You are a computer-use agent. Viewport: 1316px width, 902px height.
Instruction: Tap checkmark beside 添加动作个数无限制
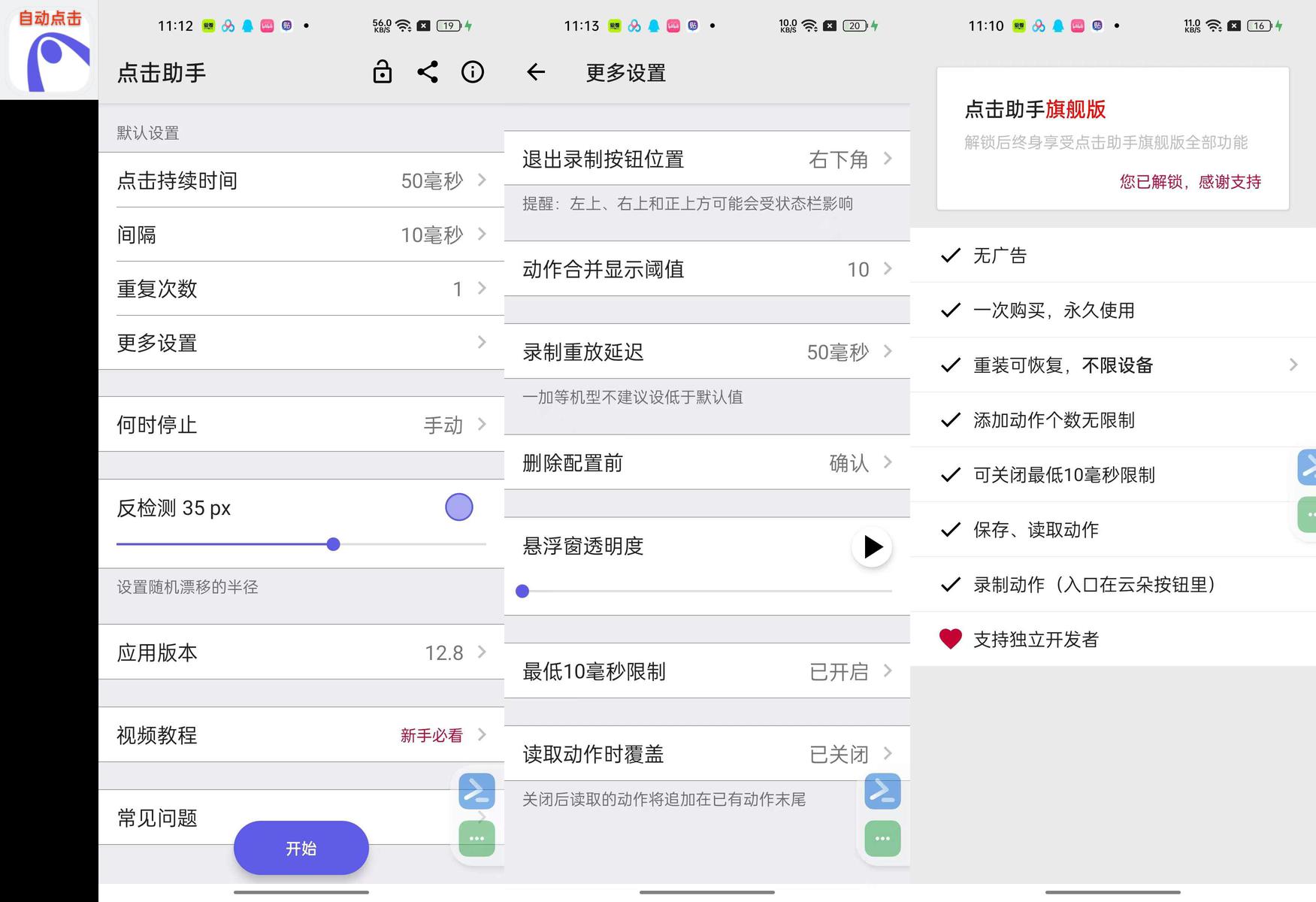click(951, 420)
